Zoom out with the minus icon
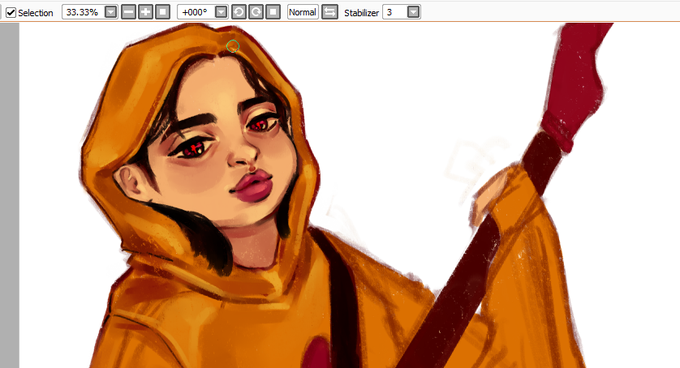Screen dimensions: 680x368 tap(128, 12)
